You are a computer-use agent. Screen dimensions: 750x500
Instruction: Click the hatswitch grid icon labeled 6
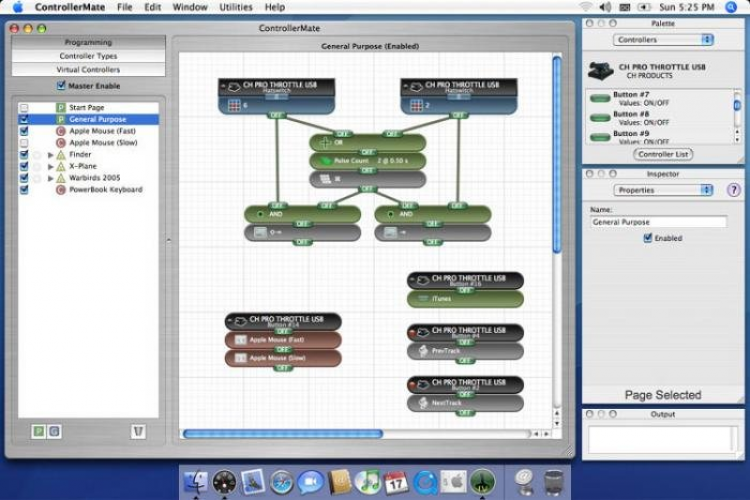234,105
